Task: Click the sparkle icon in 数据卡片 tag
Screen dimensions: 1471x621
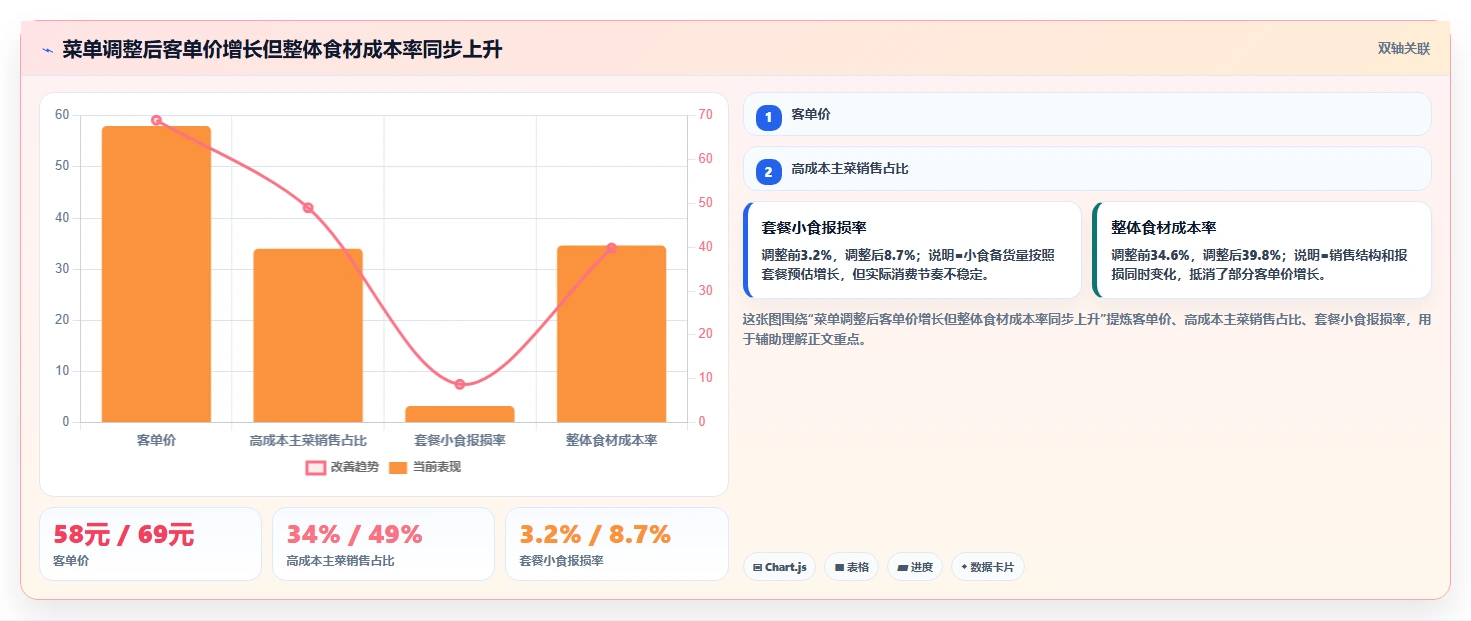Action: tap(964, 567)
